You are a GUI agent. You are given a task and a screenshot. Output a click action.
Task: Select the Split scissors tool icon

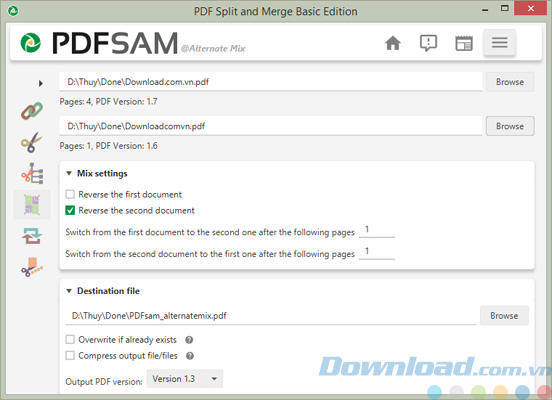pyautogui.click(x=32, y=142)
